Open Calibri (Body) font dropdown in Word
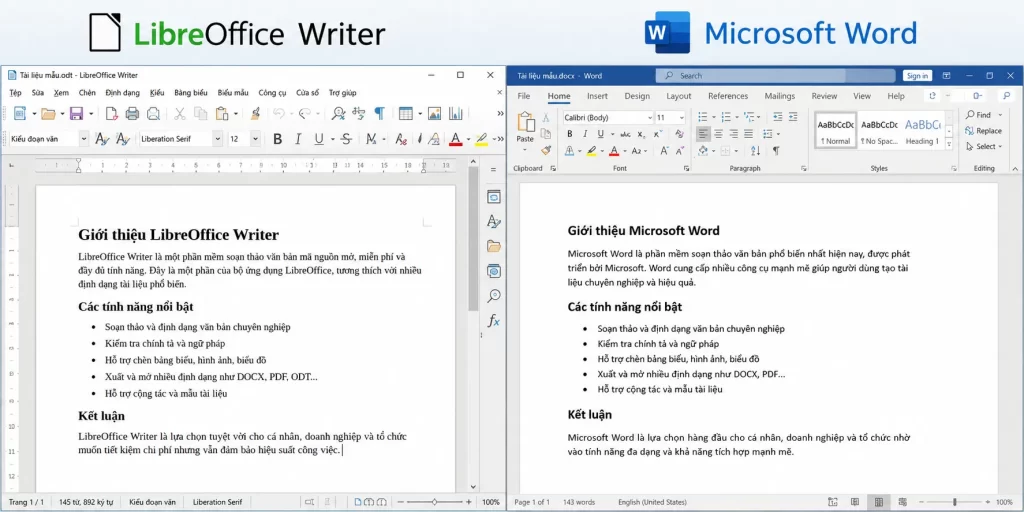This screenshot has height=512, width=1024. (x=650, y=118)
